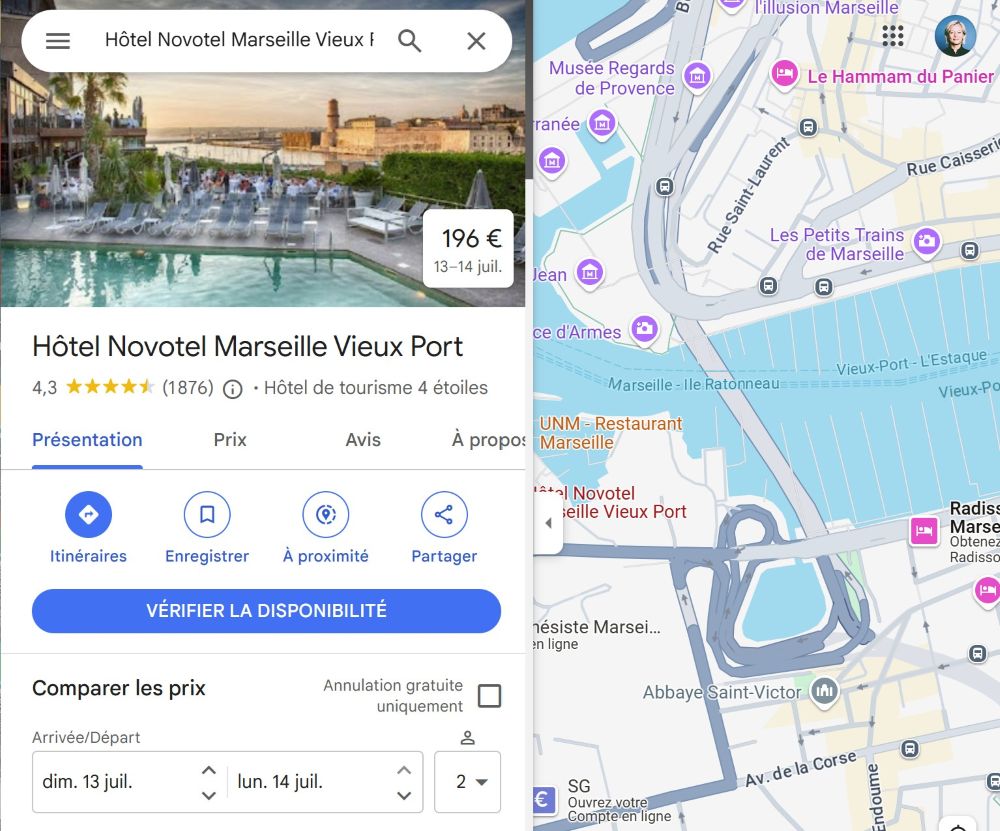1000x831 pixels.
Task: Click the Comparer les prix heading
Action: click(x=119, y=688)
